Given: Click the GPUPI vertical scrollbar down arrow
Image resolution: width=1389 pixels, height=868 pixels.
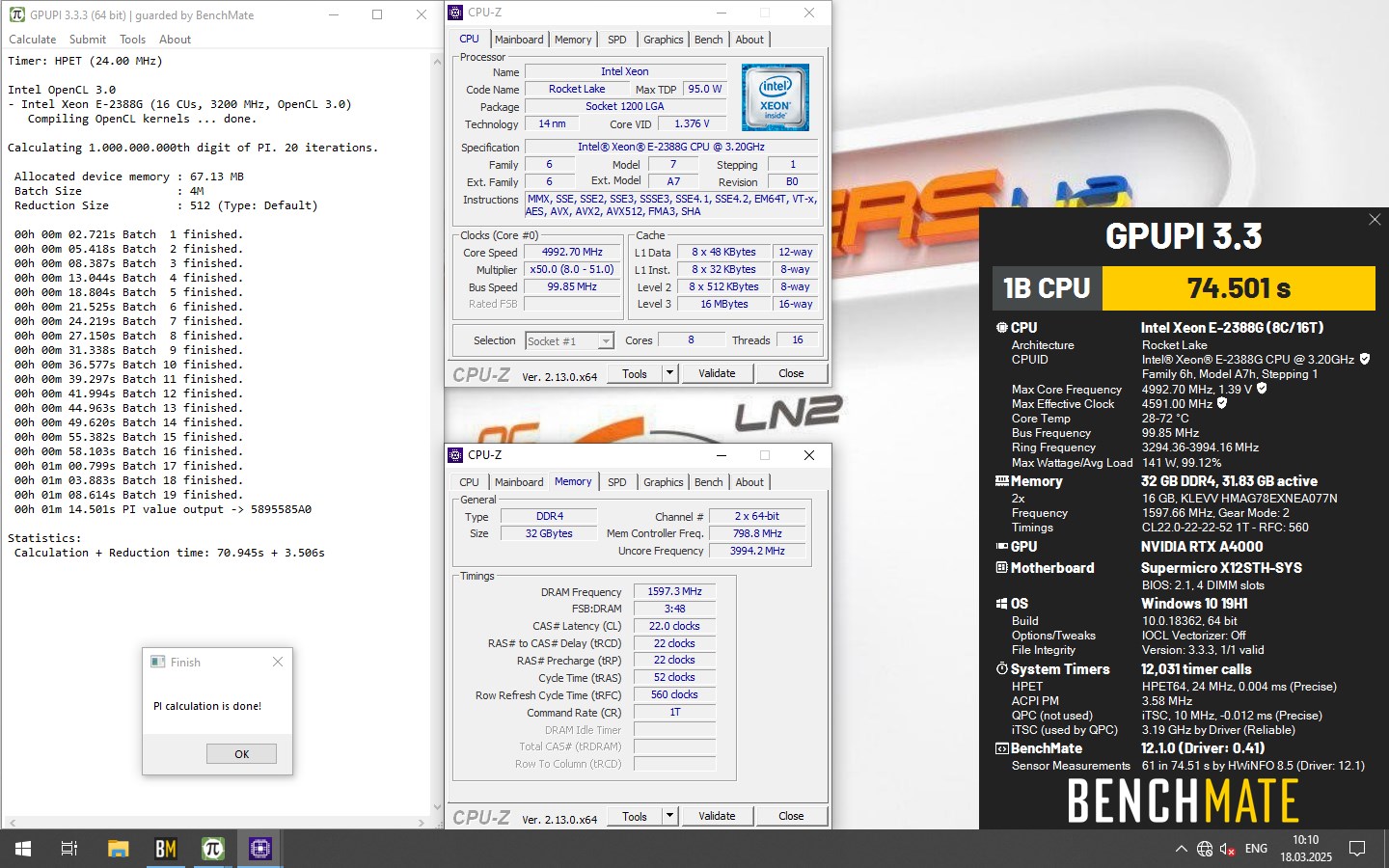Looking at the screenshot, I should 437,807.
